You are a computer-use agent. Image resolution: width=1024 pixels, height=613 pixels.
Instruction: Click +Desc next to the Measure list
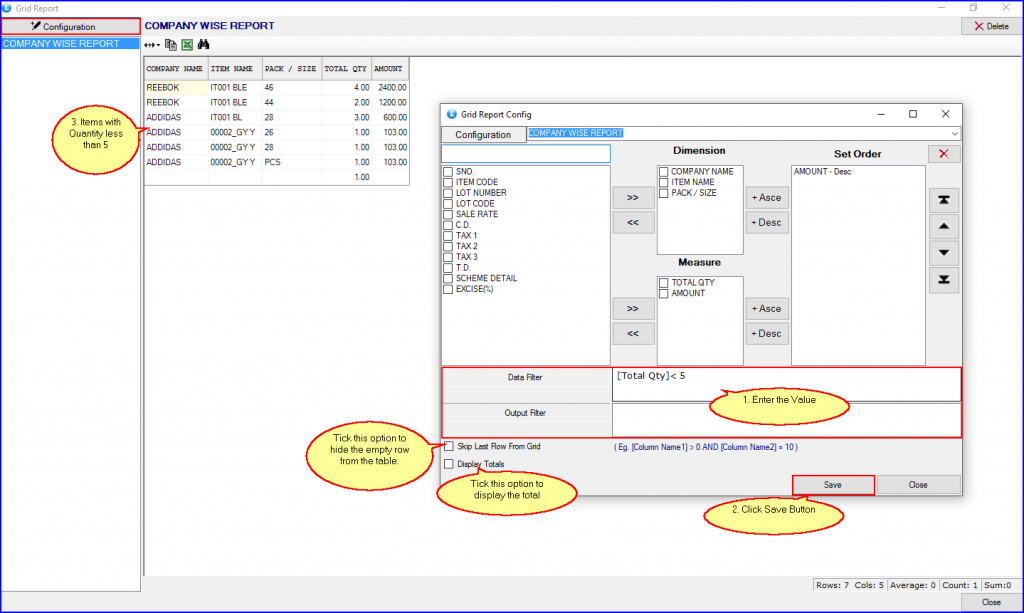767,334
